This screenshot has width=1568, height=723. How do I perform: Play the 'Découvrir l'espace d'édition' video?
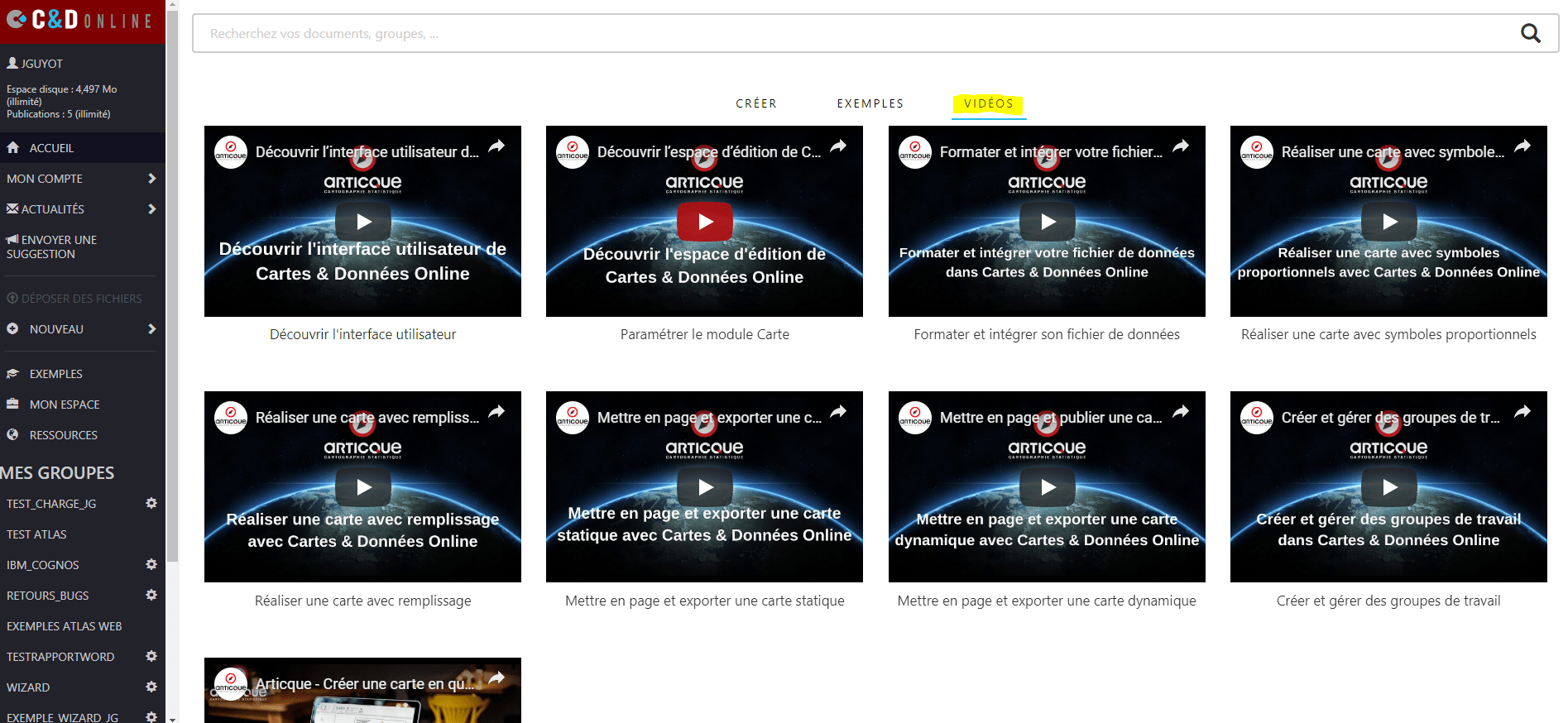(x=705, y=221)
